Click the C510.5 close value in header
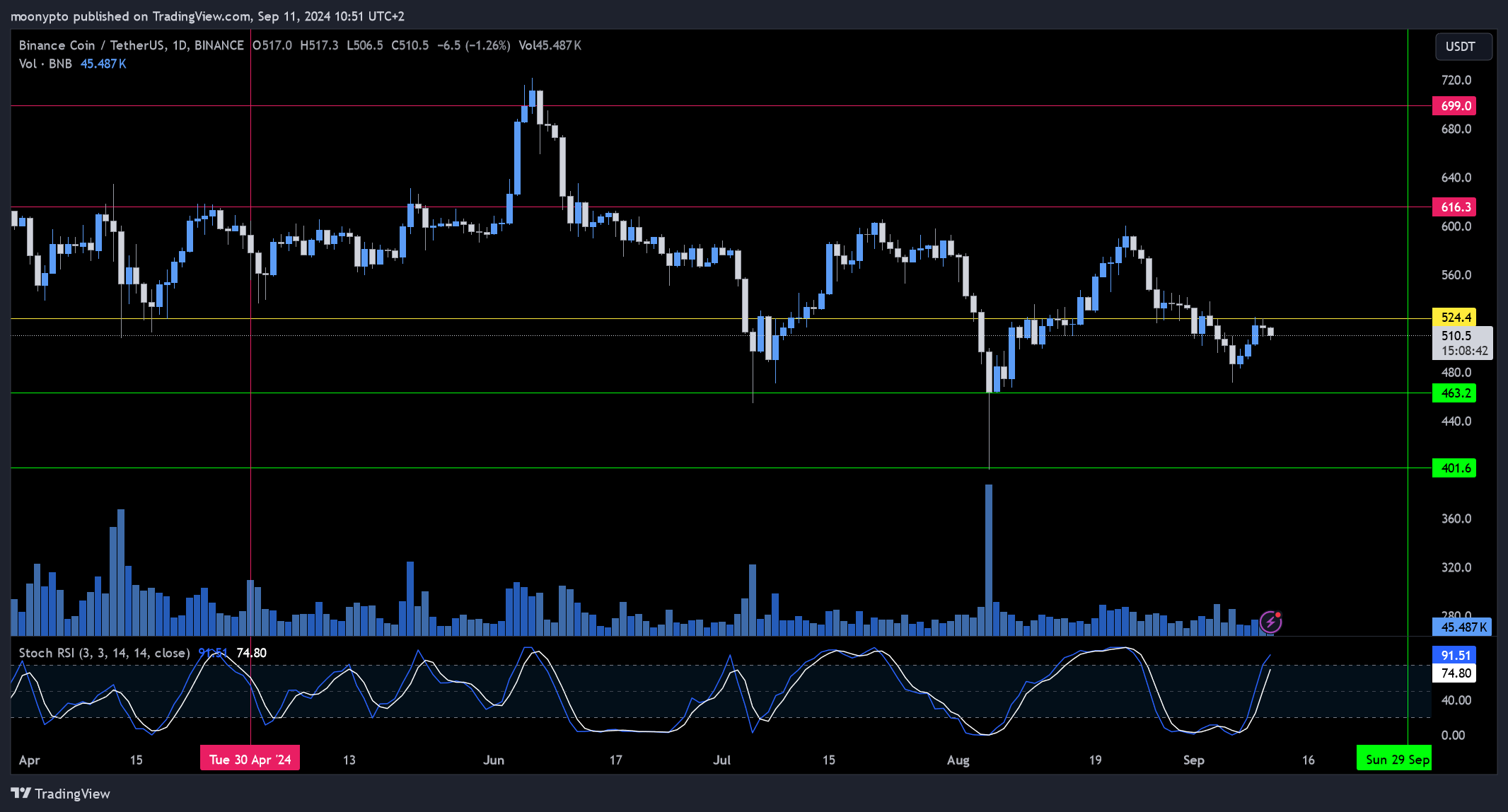 410,45
